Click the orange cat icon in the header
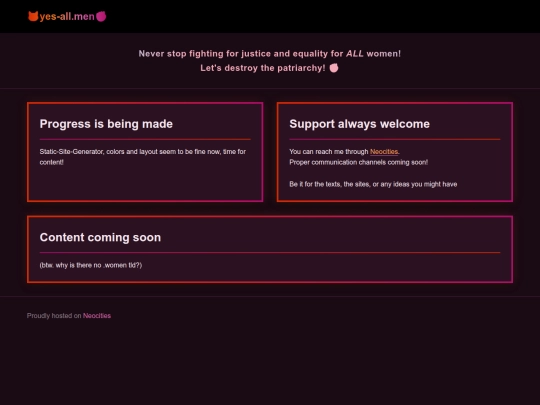Screen dimensions: 540x405 click(x=33, y=16)
